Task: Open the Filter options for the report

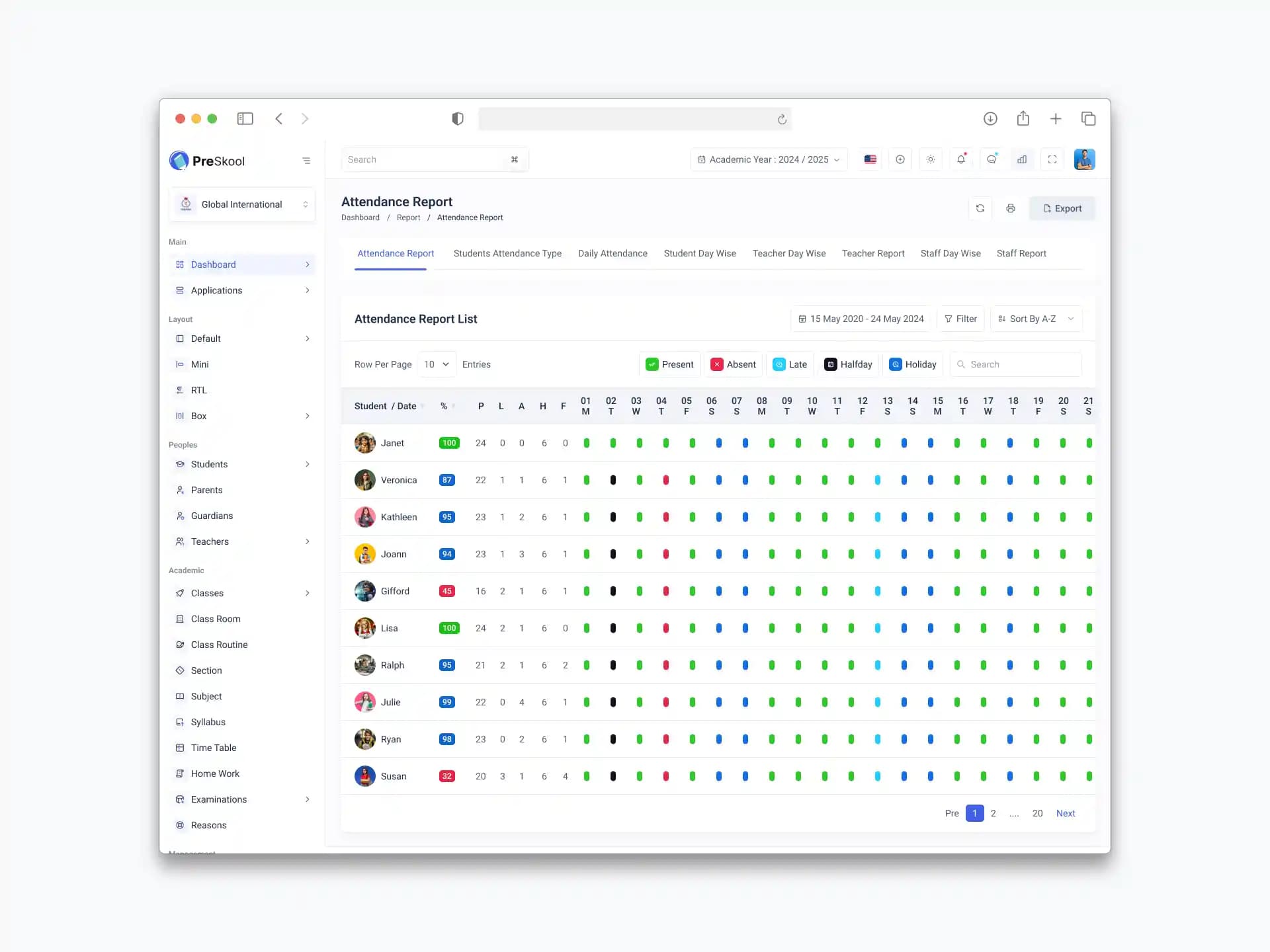Action: 961,319
